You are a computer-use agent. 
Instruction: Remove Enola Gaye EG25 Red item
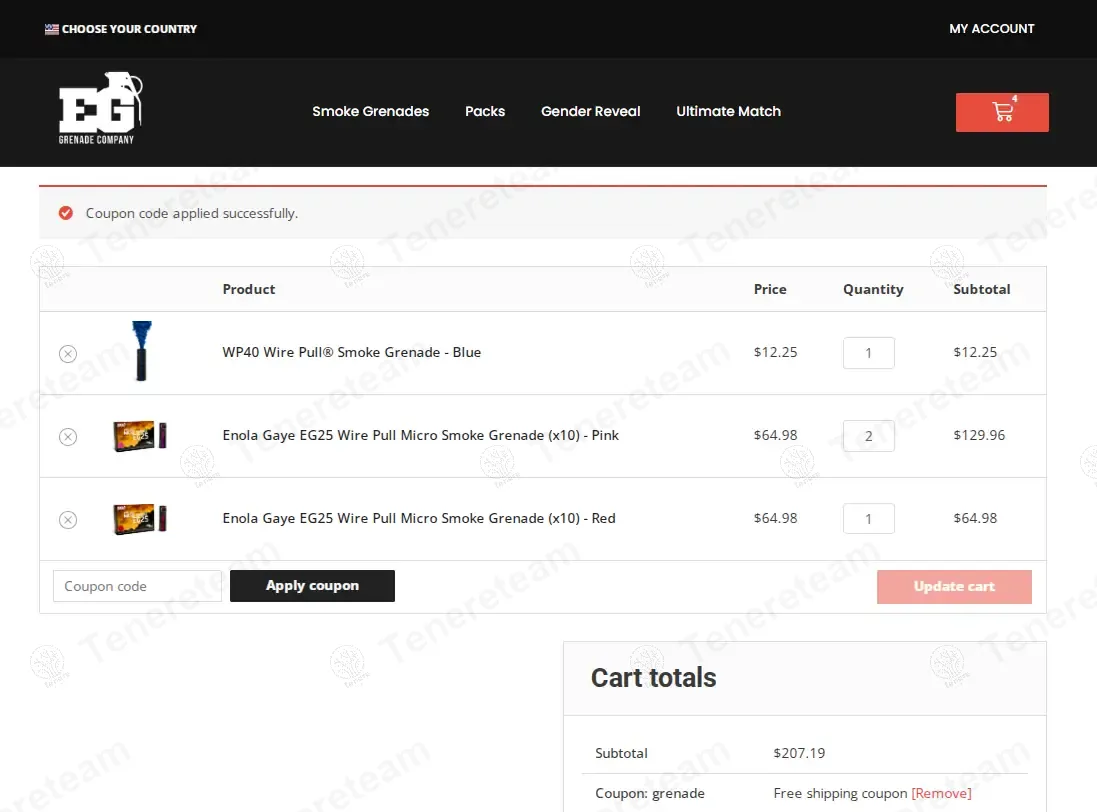[x=68, y=519]
